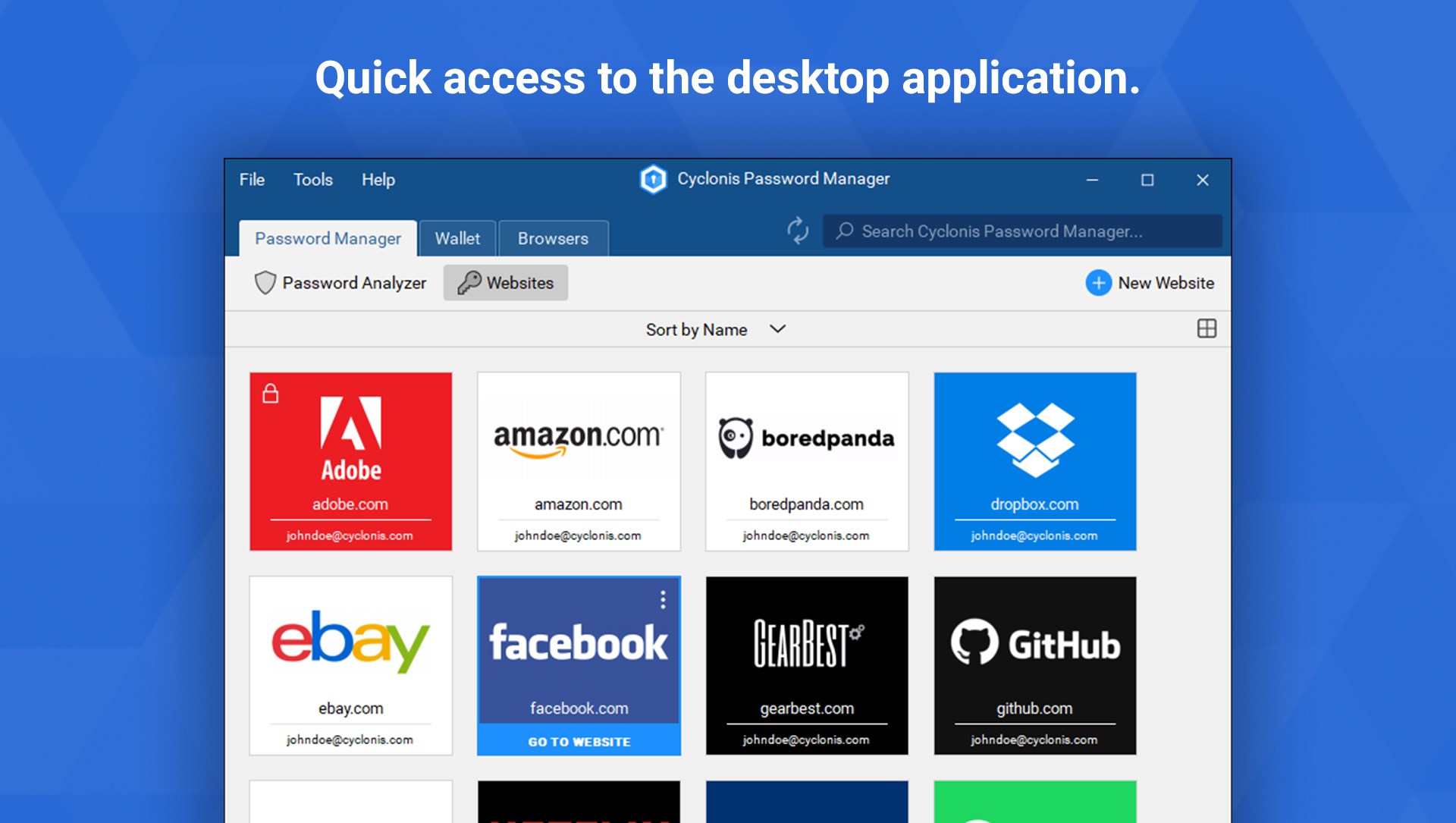
Task: Click the search magnifier icon
Action: click(844, 231)
